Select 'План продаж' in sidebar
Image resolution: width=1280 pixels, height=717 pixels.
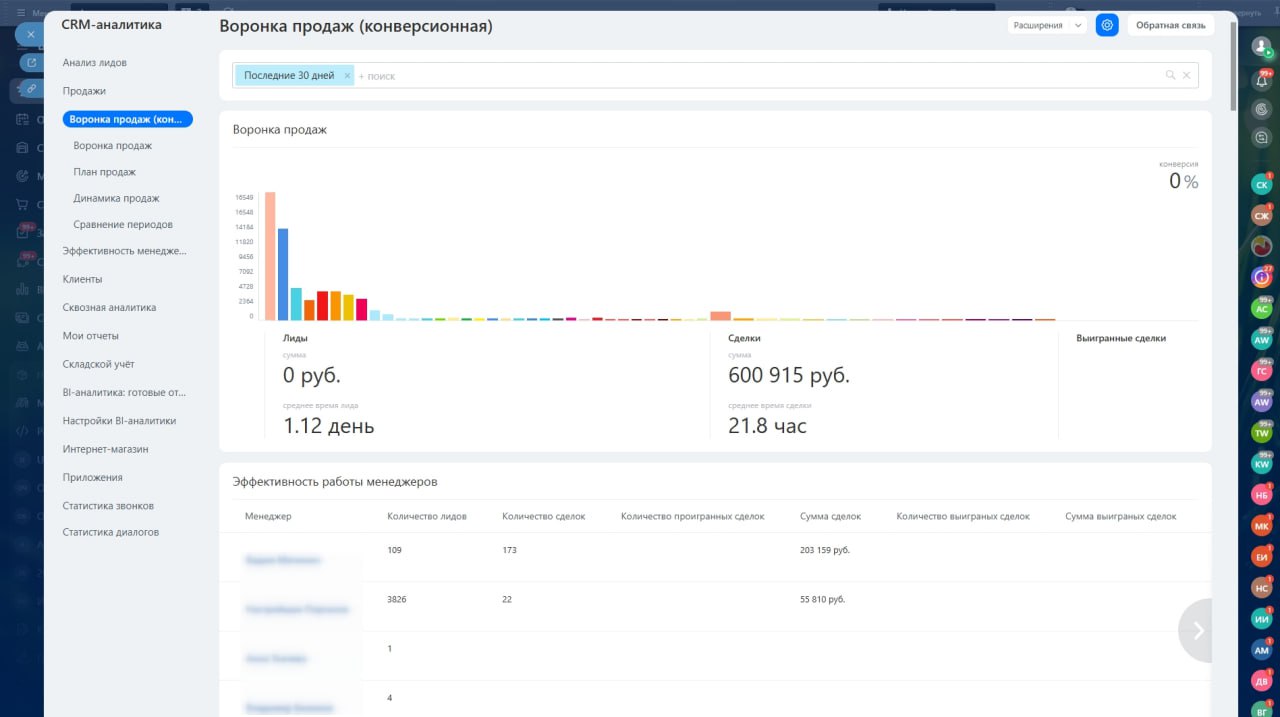[105, 172]
